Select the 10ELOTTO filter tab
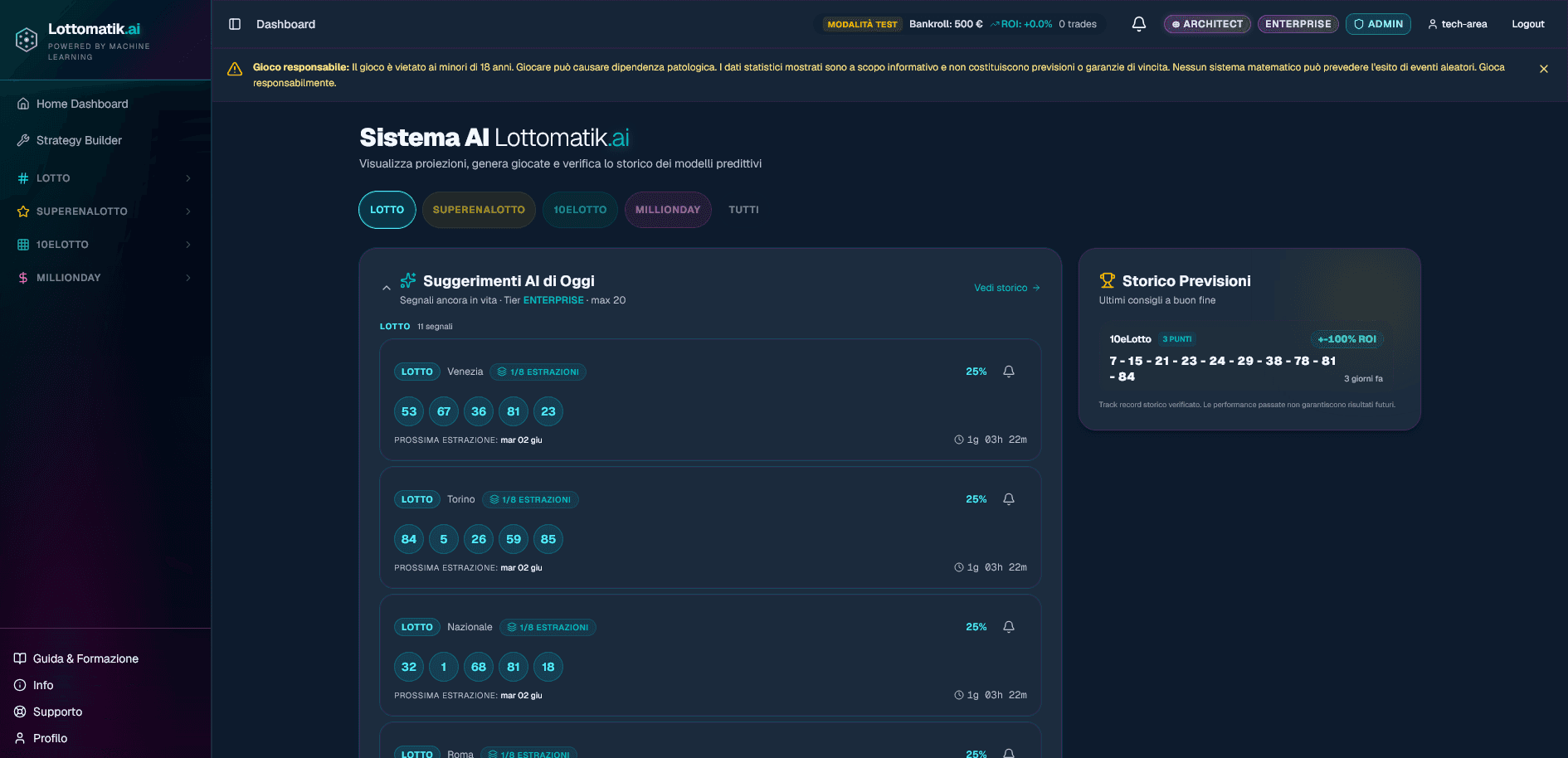 click(580, 210)
